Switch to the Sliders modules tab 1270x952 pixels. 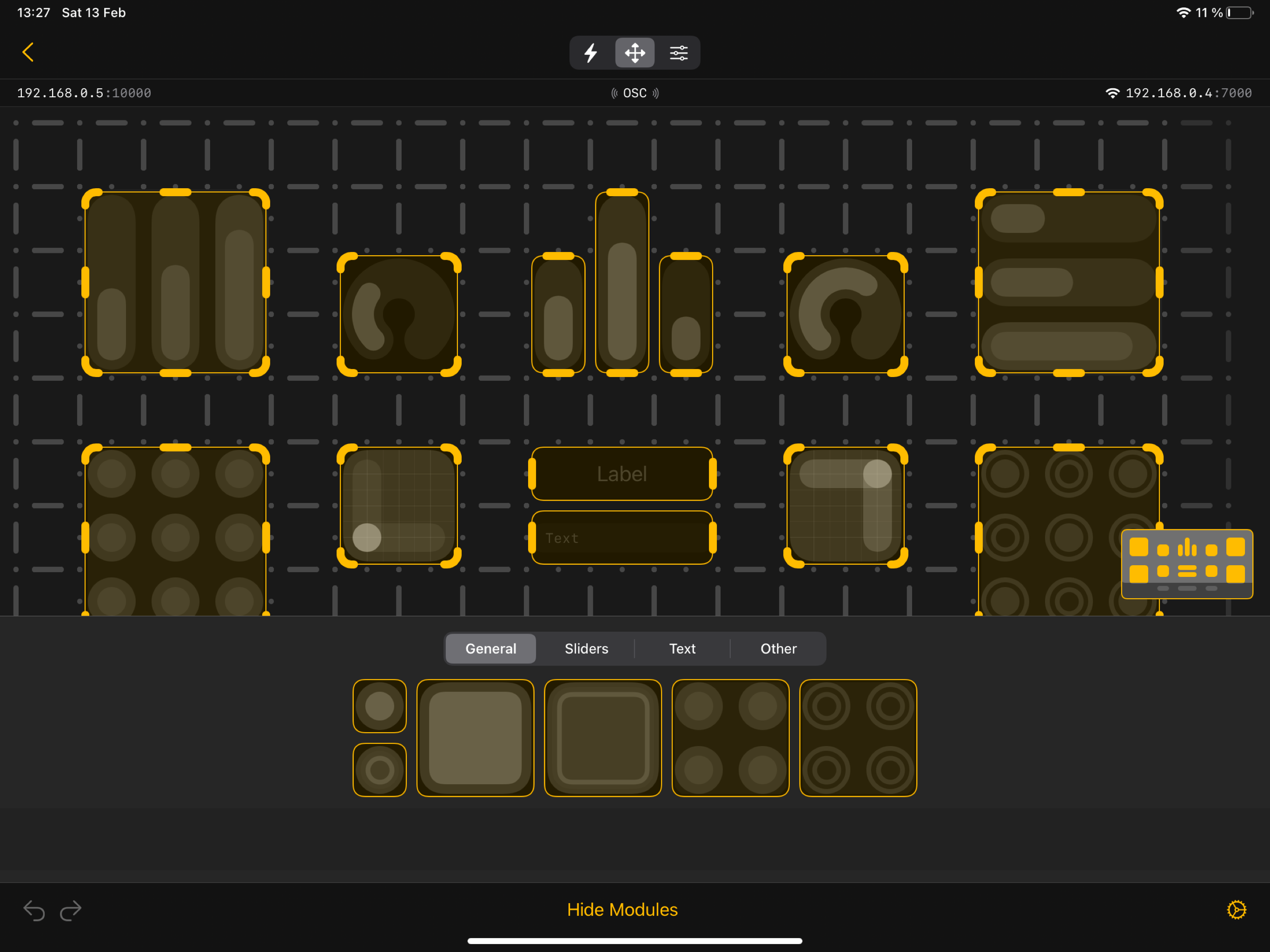(586, 649)
